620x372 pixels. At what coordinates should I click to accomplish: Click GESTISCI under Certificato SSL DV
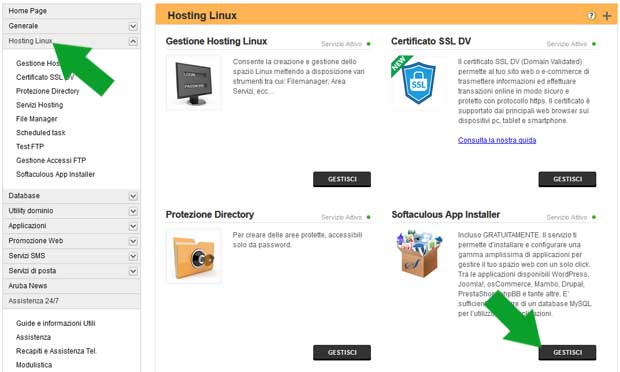click(567, 179)
